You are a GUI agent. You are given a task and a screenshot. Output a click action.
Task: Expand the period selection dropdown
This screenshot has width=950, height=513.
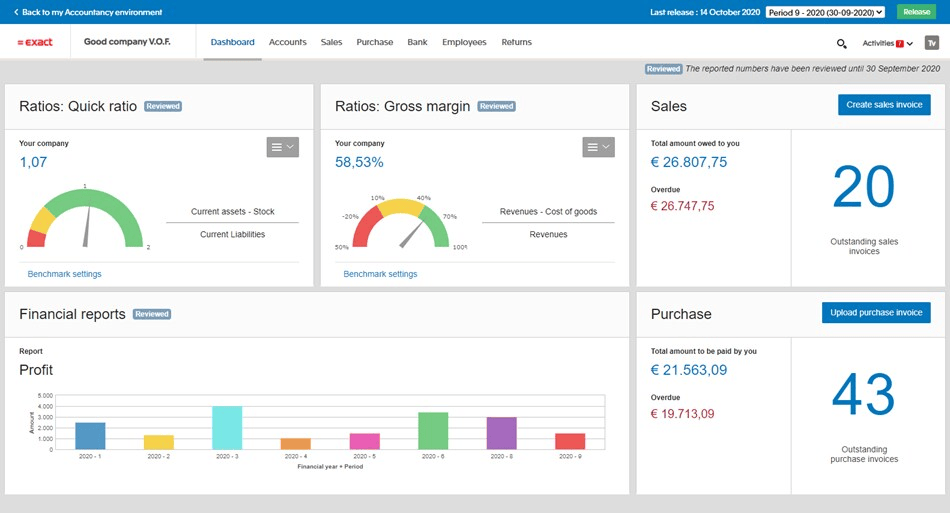(825, 12)
